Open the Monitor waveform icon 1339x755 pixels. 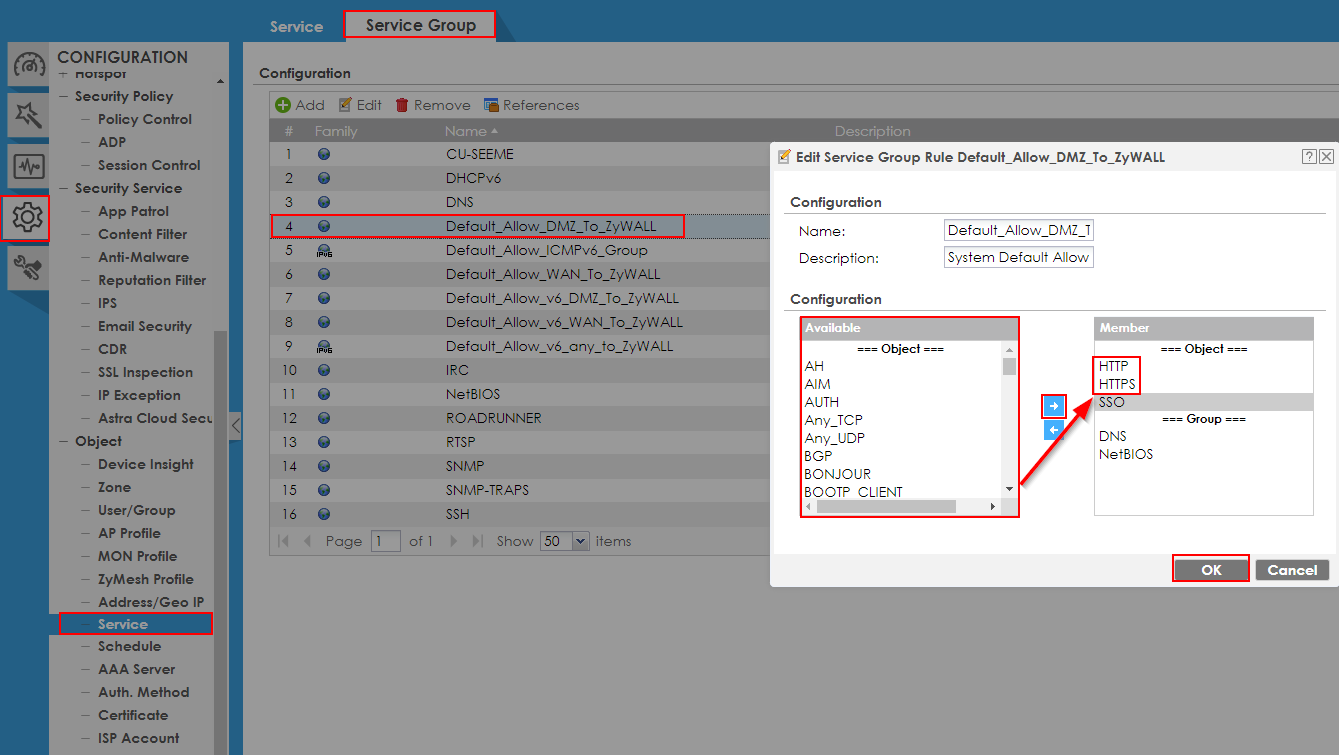(27, 166)
